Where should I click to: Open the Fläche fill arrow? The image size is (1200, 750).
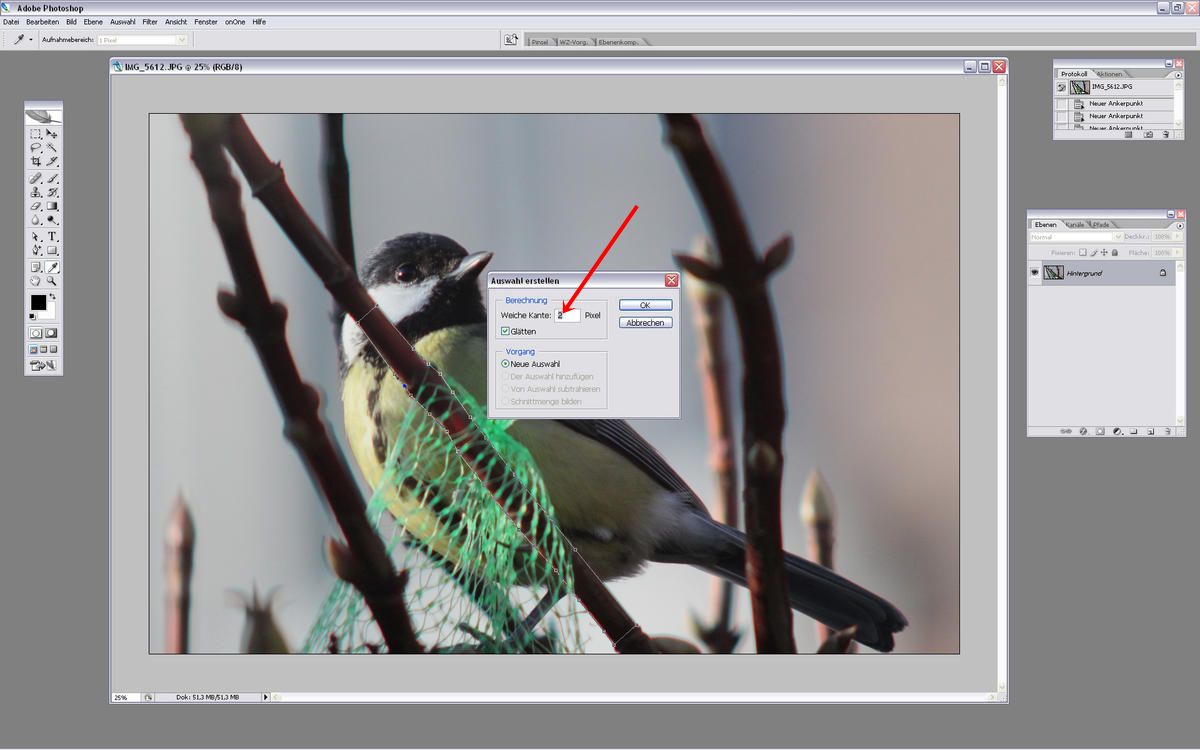(1178, 252)
